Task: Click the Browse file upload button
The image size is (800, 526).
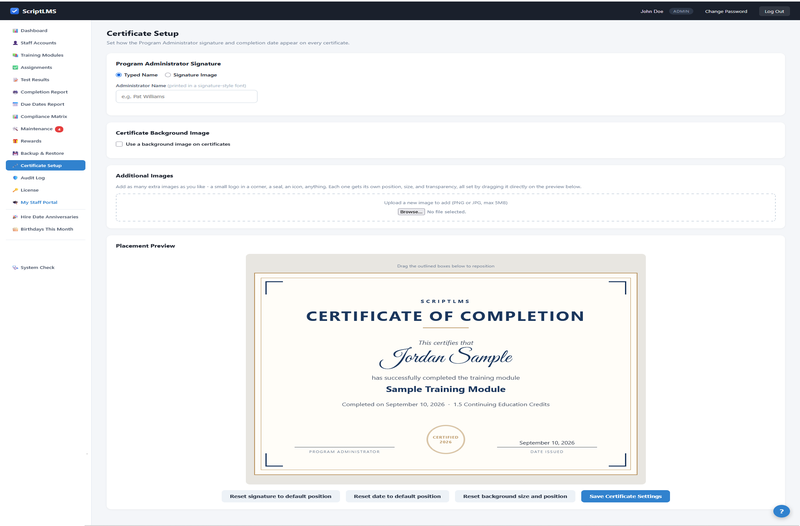Action: click(411, 212)
